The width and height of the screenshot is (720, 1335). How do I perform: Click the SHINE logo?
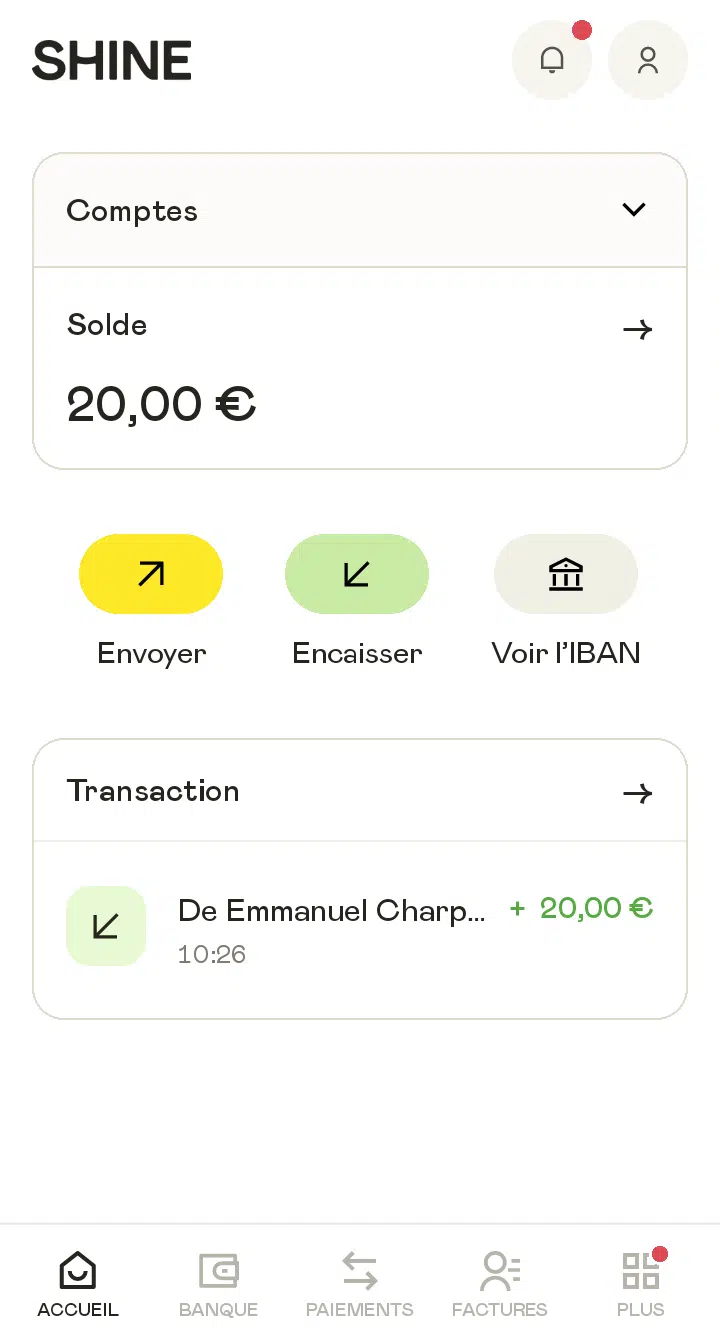click(x=112, y=61)
